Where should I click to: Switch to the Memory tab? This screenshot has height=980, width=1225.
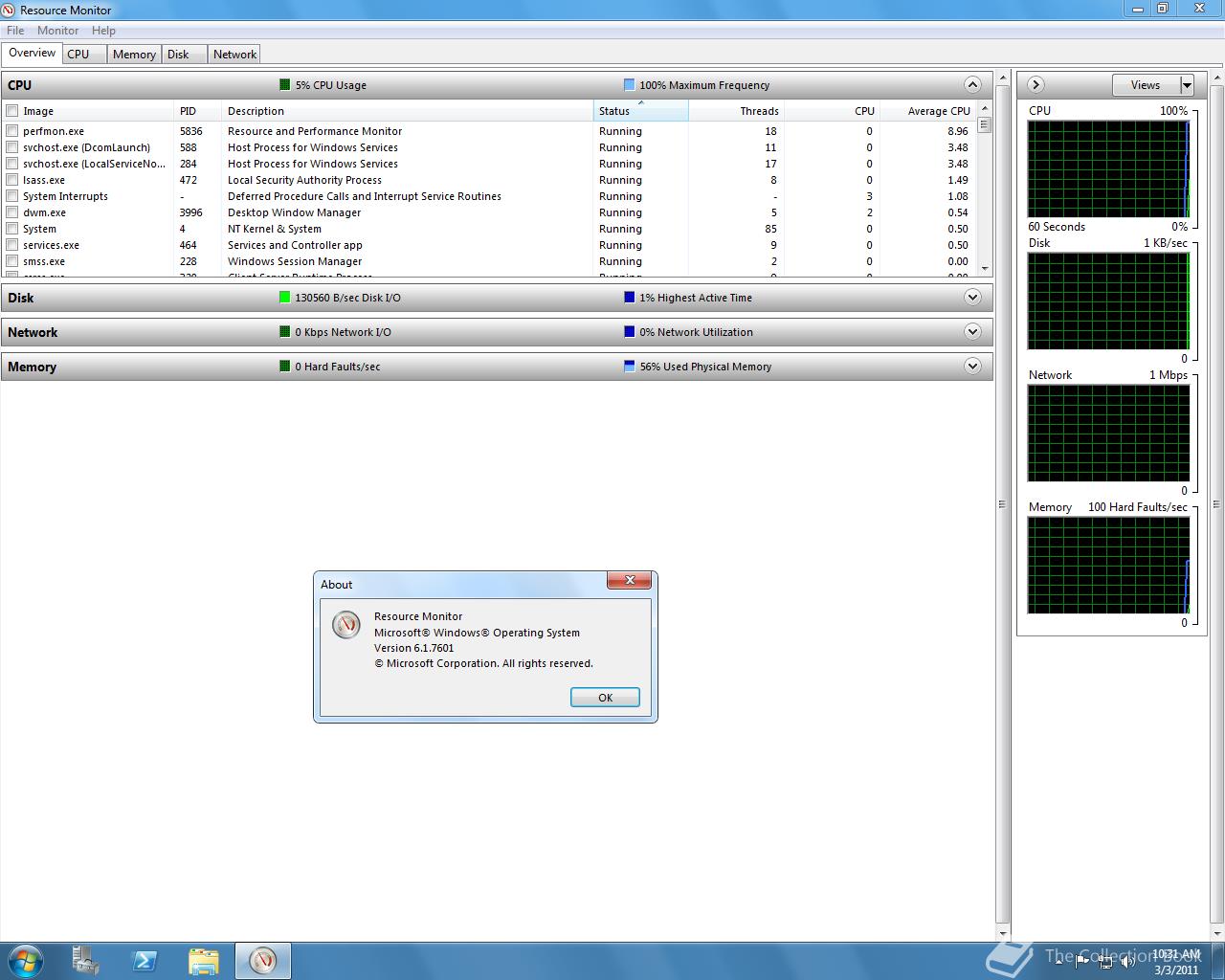point(134,55)
